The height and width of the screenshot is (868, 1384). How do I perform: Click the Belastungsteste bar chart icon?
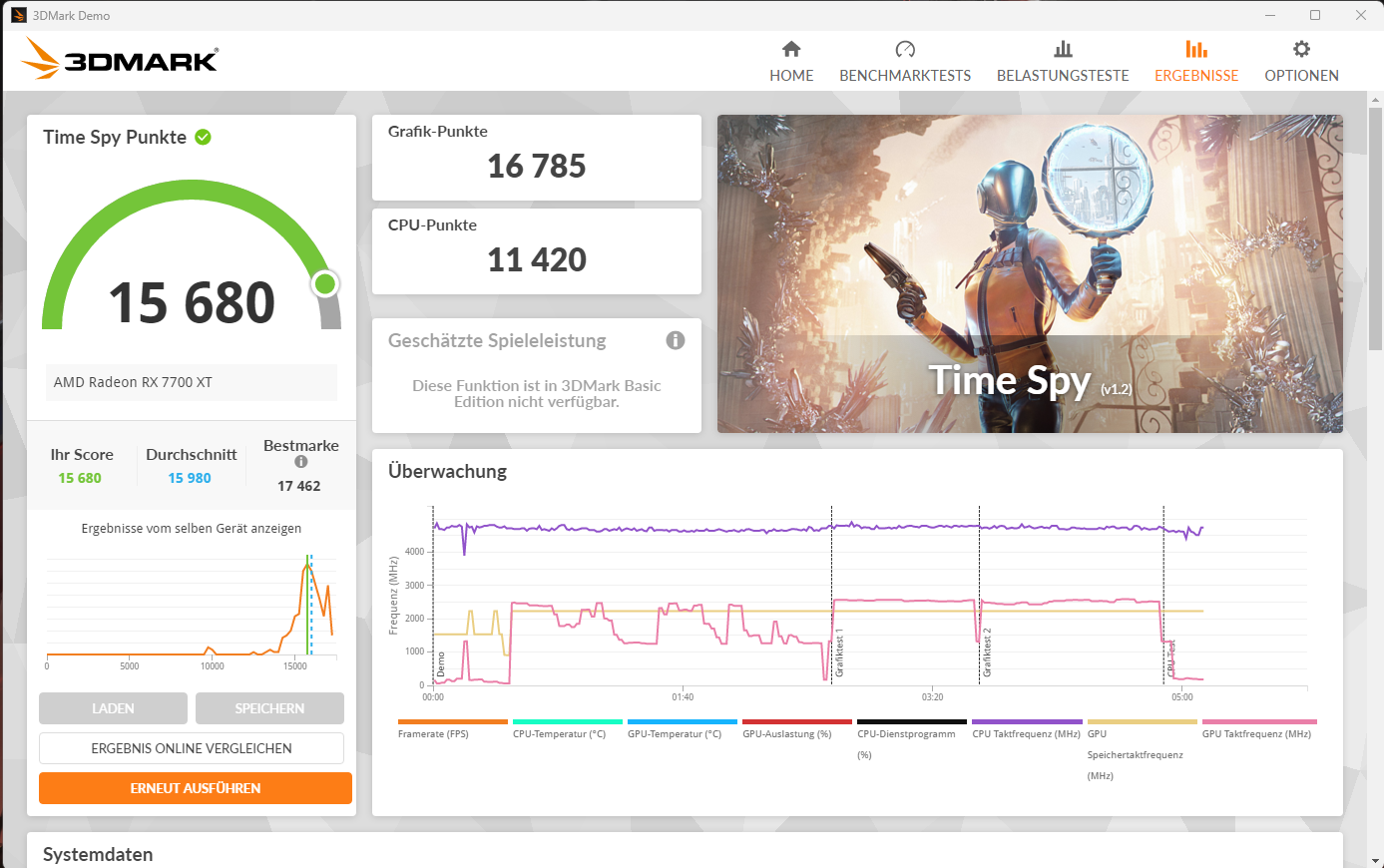tap(1063, 49)
